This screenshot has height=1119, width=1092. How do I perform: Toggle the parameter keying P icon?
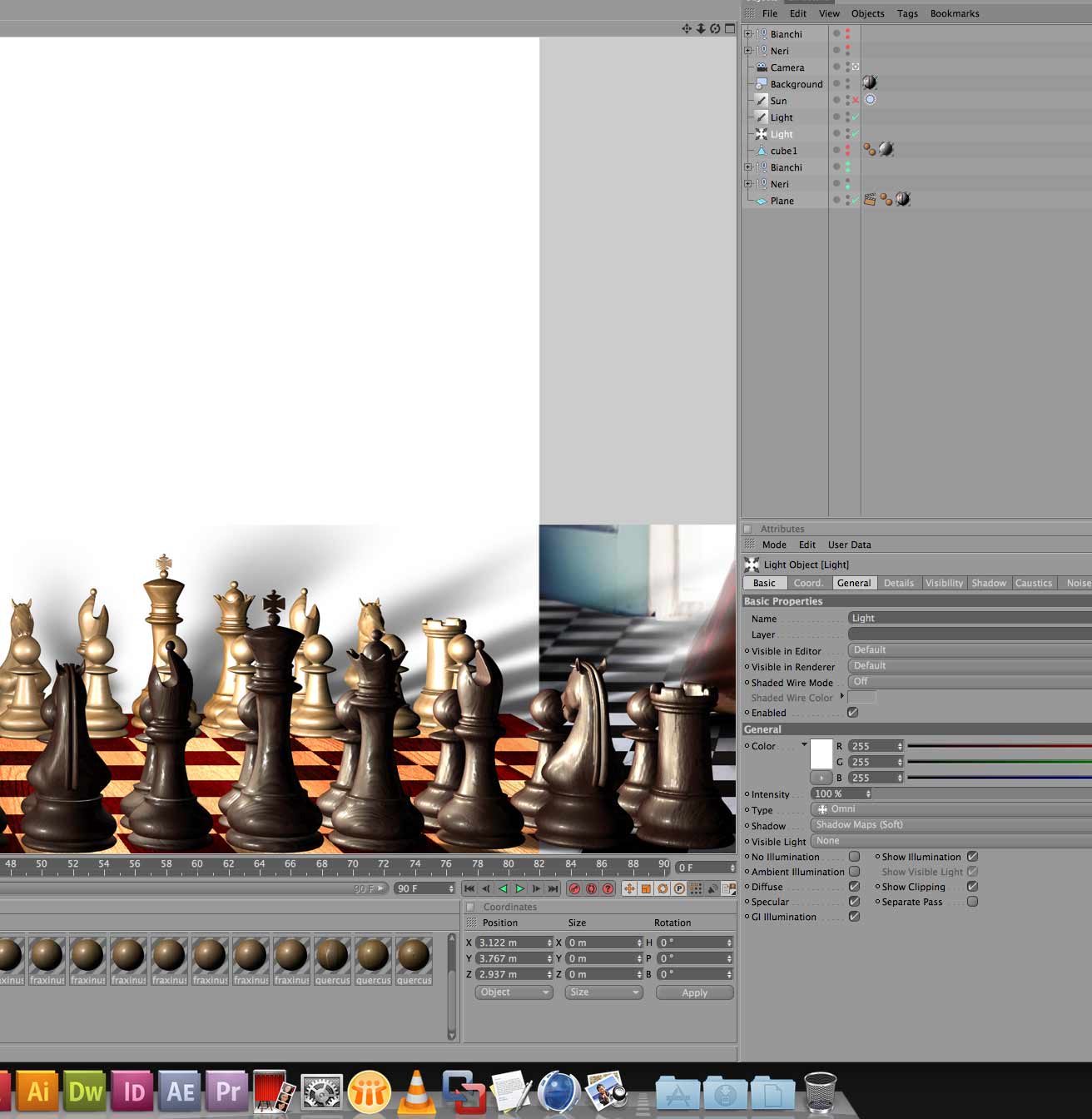(x=679, y=889)
